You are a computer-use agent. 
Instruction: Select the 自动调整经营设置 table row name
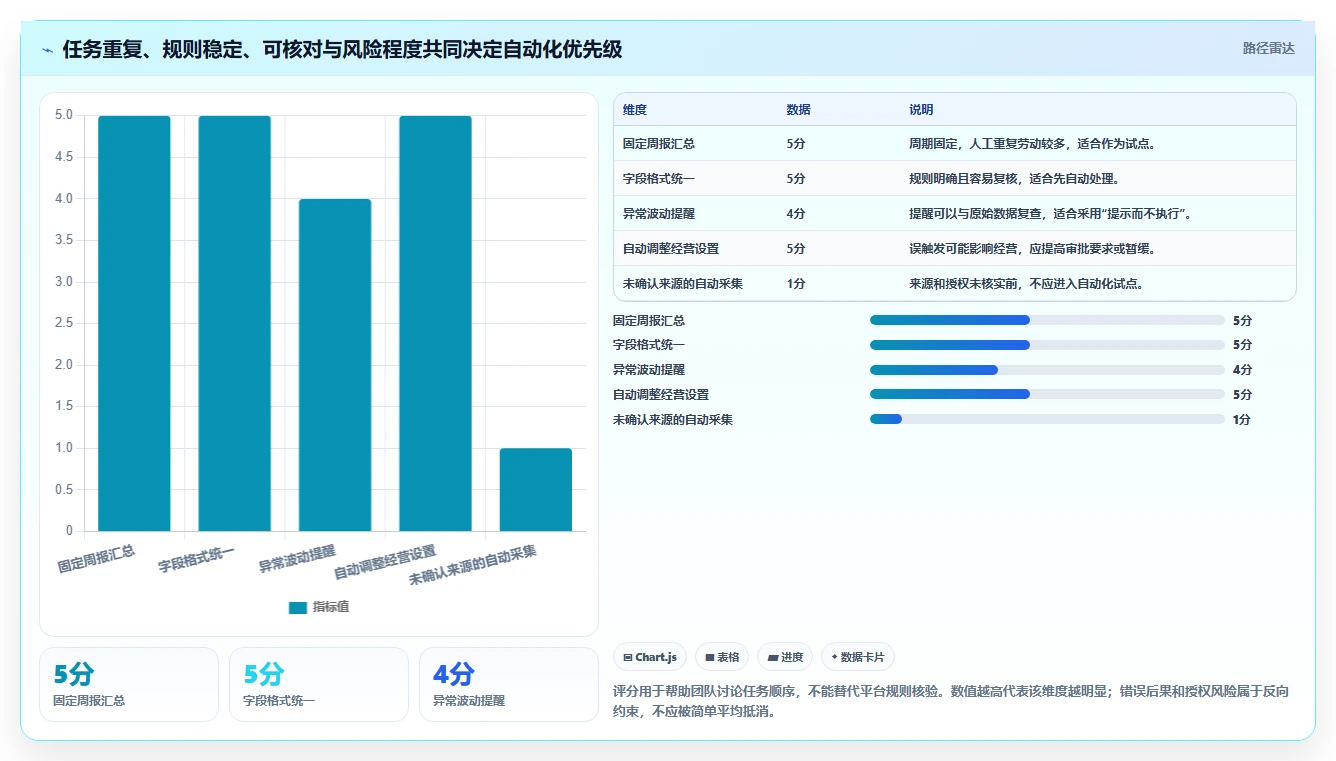(x=671, y=249)
